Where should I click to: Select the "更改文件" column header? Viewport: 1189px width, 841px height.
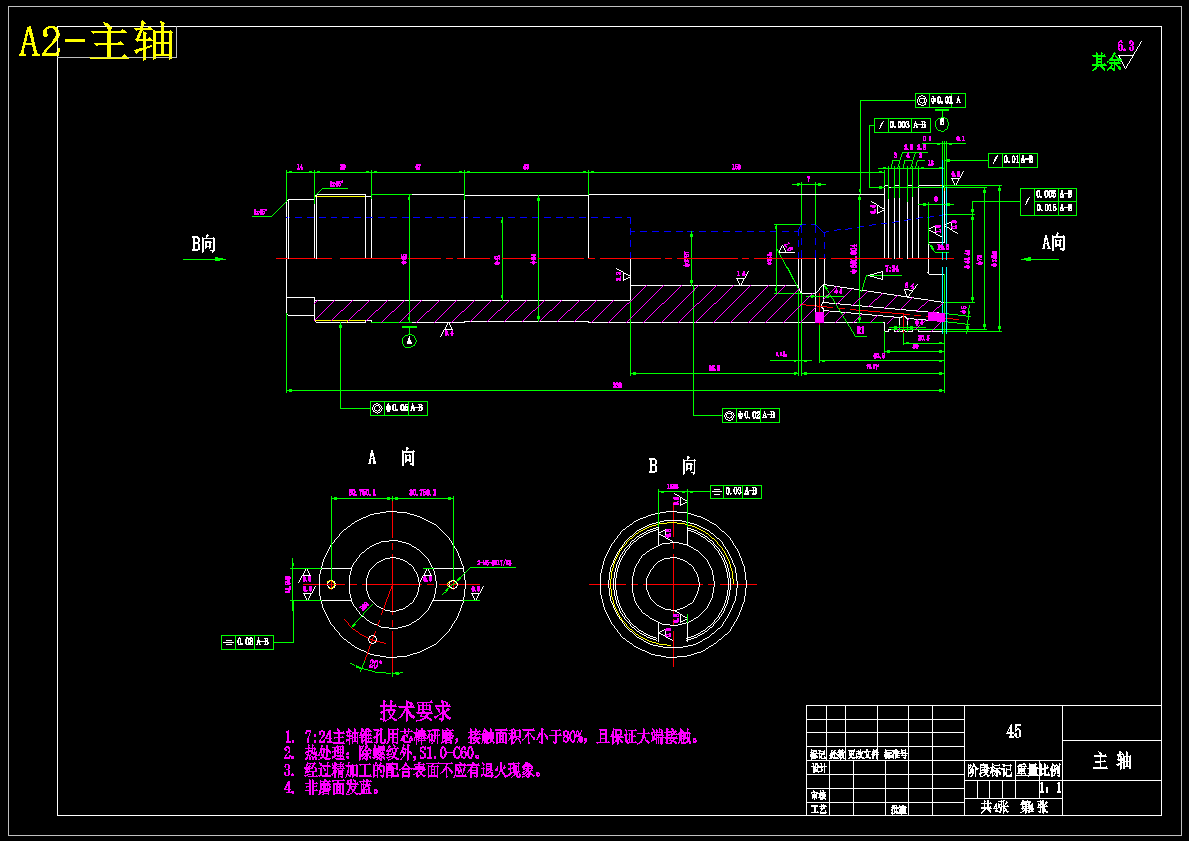[862, 755]
